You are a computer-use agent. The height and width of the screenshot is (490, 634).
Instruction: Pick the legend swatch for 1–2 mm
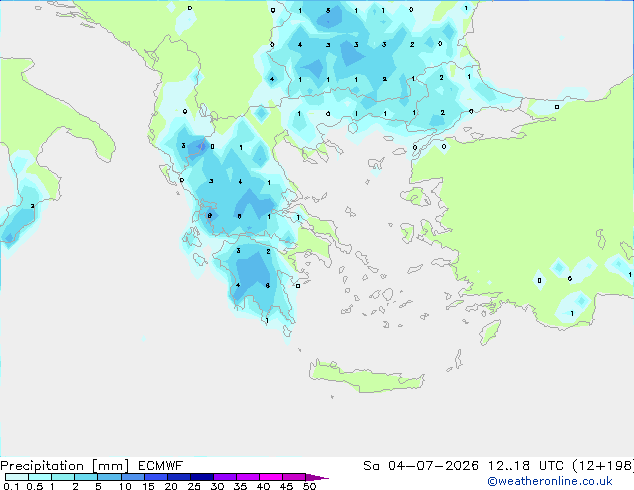(x=63, y=477)
